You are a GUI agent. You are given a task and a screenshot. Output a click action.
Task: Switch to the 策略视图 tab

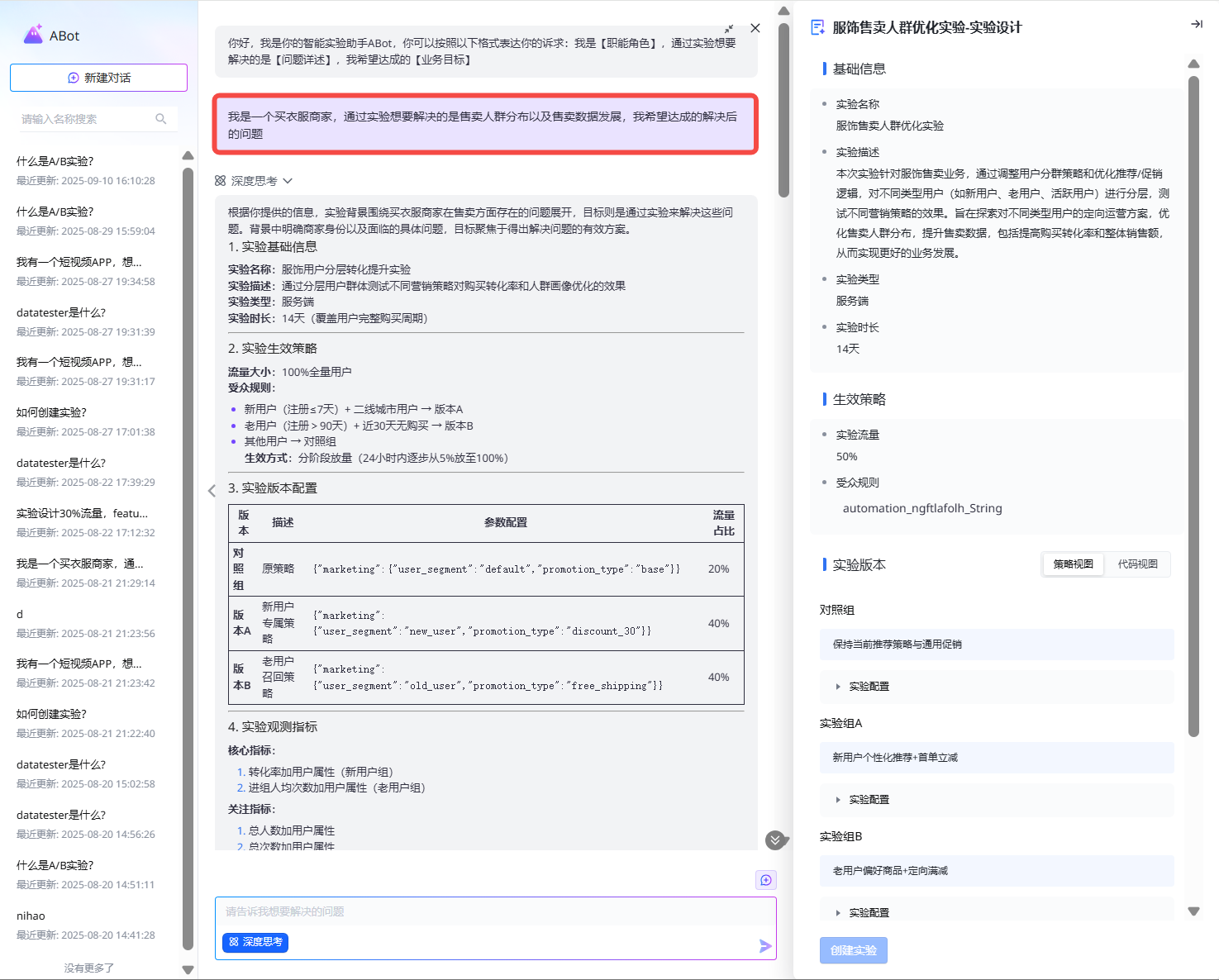pos(1073,564)
